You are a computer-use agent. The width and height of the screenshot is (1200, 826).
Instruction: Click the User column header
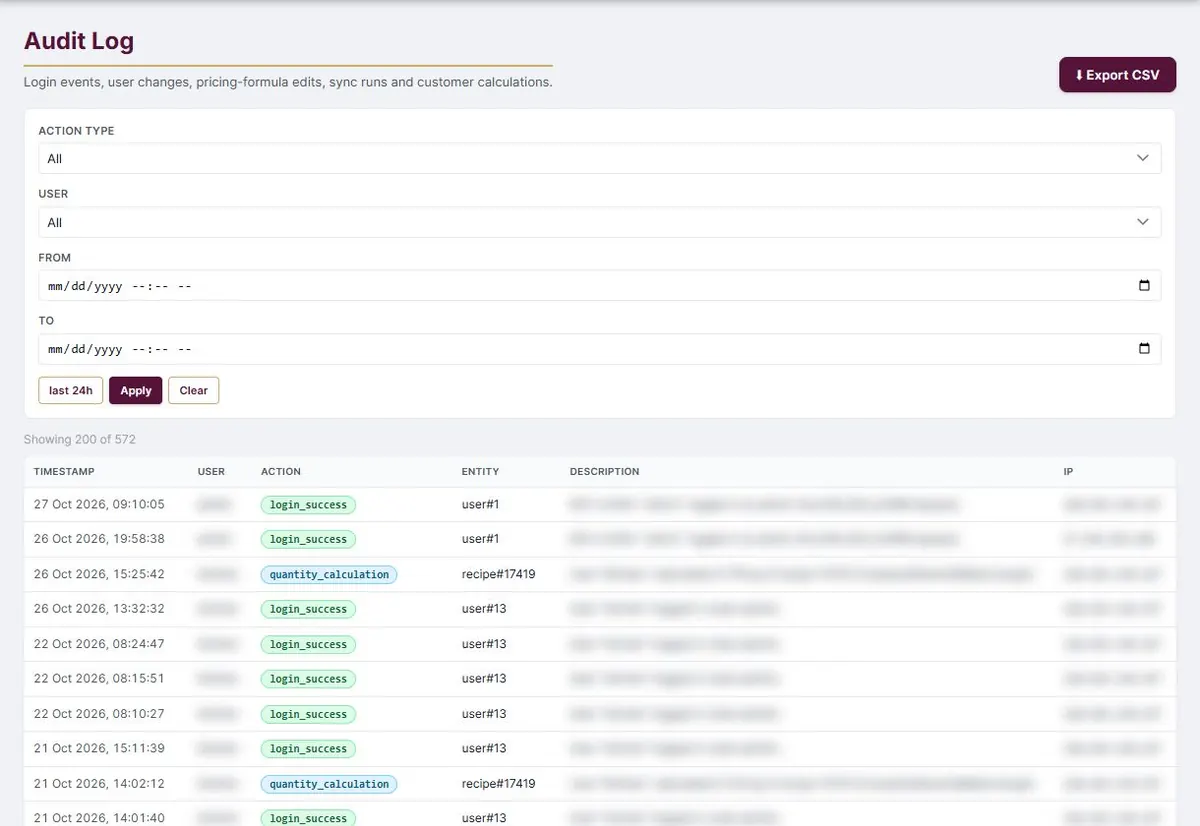tap(211, 471)
